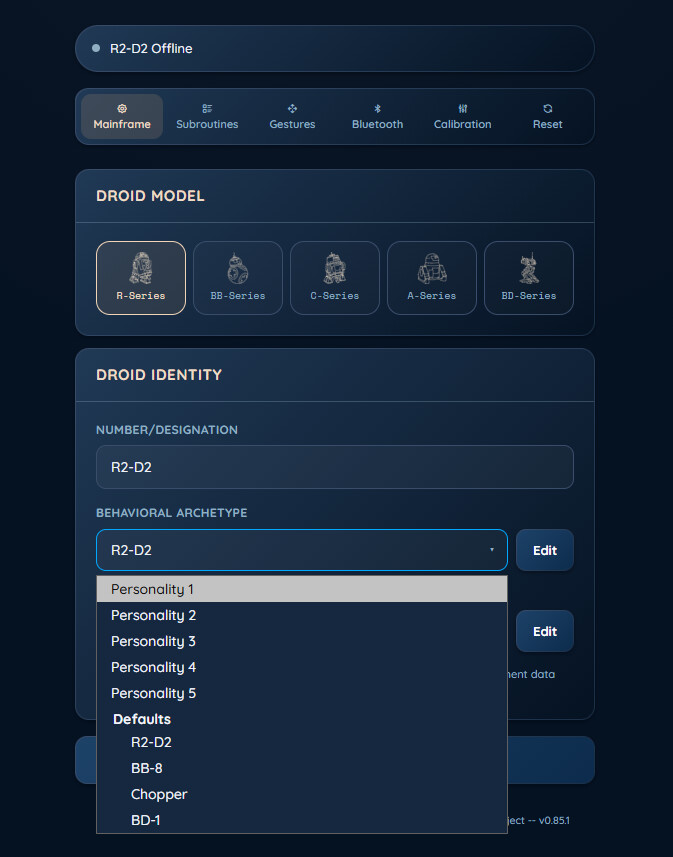Open the Bluetooth tab

pyautogui.click(x=377, y=116)
